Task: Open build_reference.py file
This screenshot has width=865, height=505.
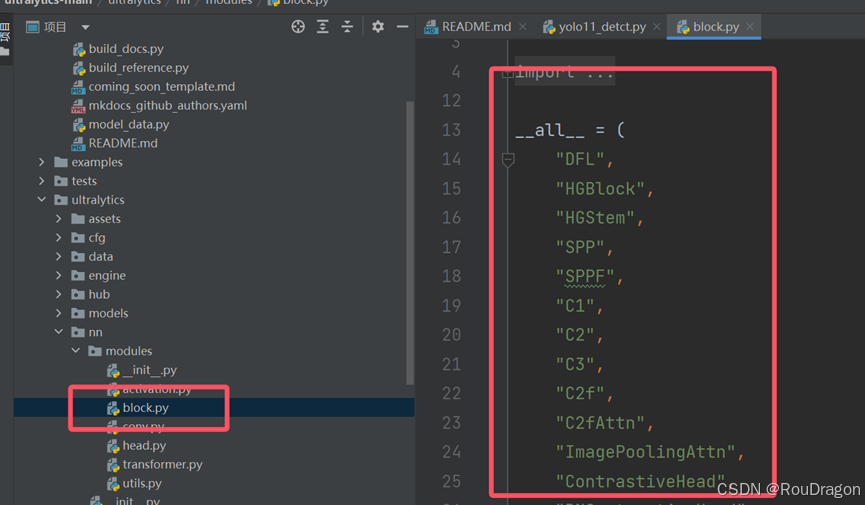Action: pos(138,68)
